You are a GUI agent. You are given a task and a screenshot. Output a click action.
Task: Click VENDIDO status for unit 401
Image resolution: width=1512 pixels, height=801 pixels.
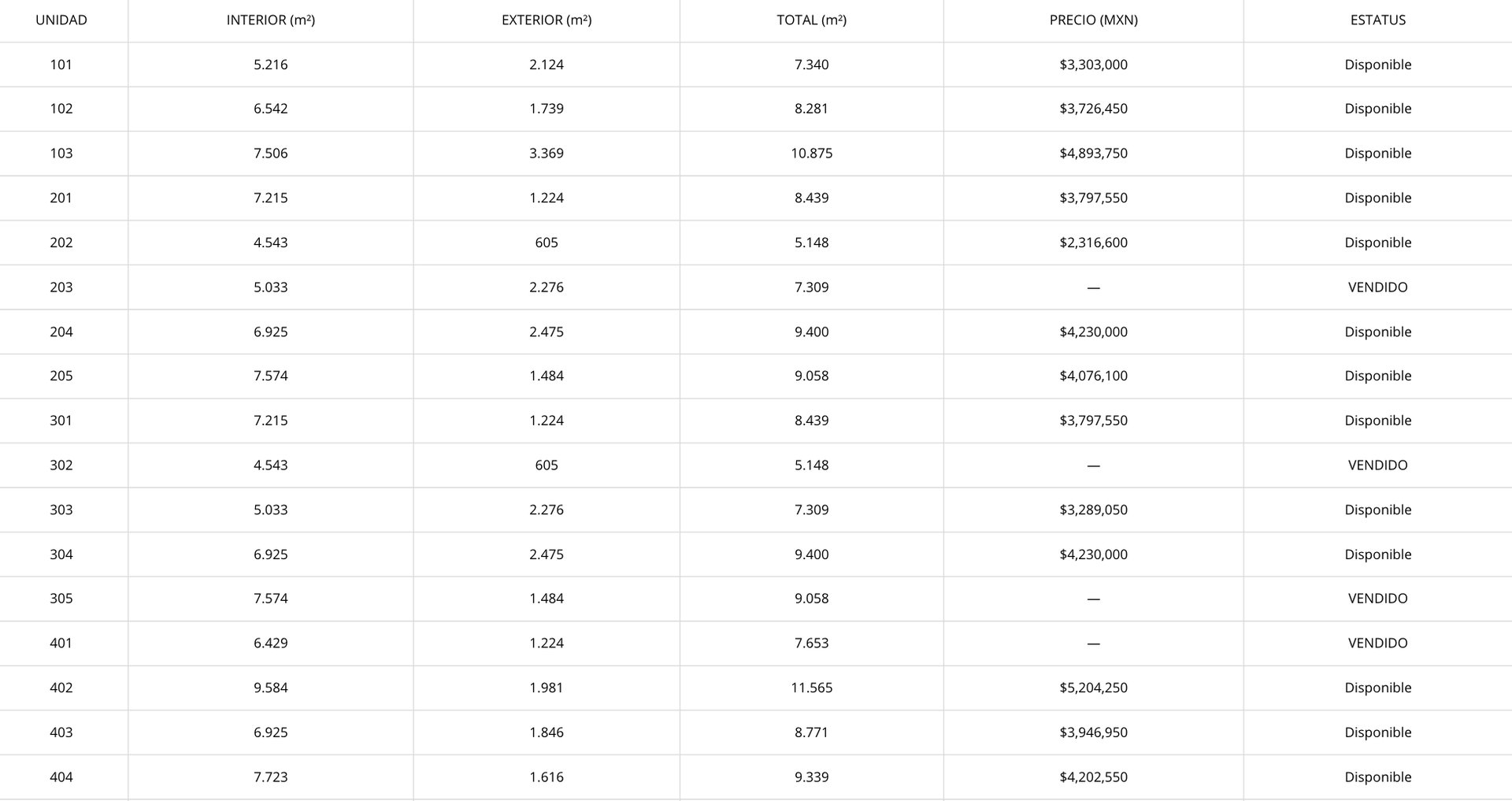click(1377, 643)
